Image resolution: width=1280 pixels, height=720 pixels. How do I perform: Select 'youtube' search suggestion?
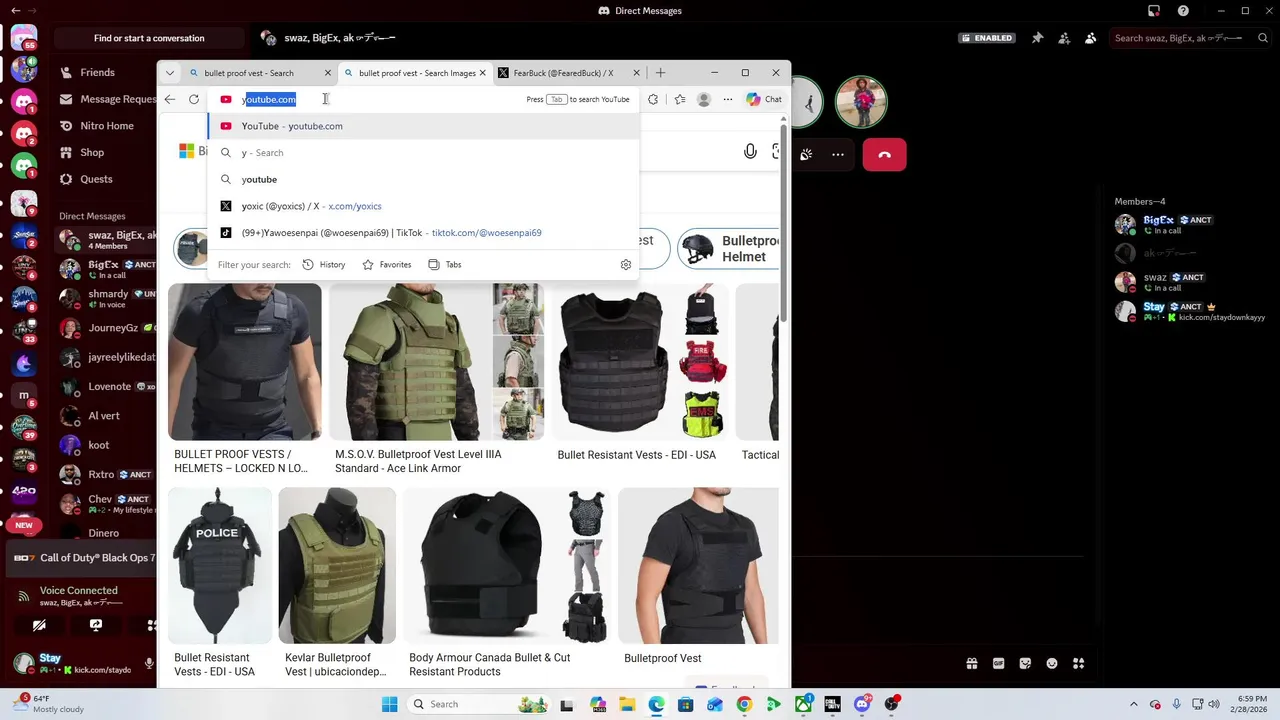(423, 179)
